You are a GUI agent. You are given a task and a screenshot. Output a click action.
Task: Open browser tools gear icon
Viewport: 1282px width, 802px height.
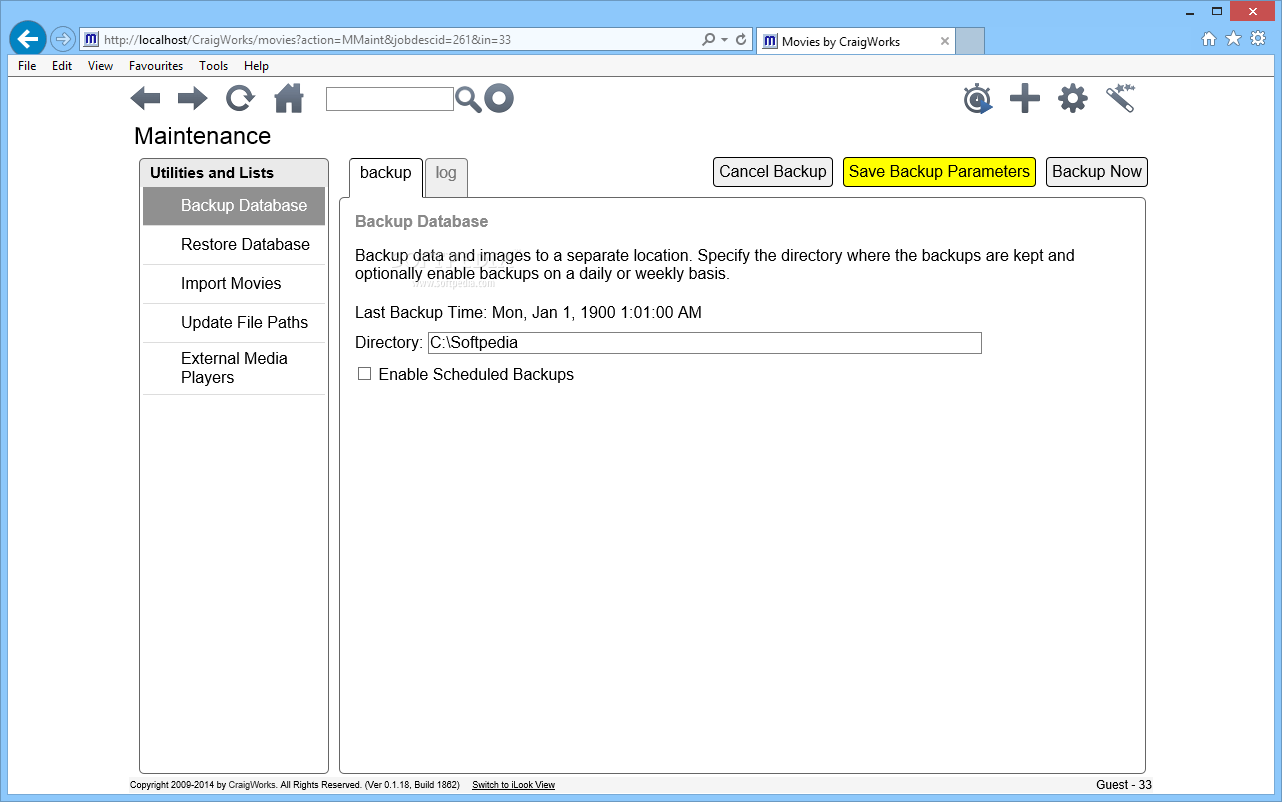(1258, 39)
